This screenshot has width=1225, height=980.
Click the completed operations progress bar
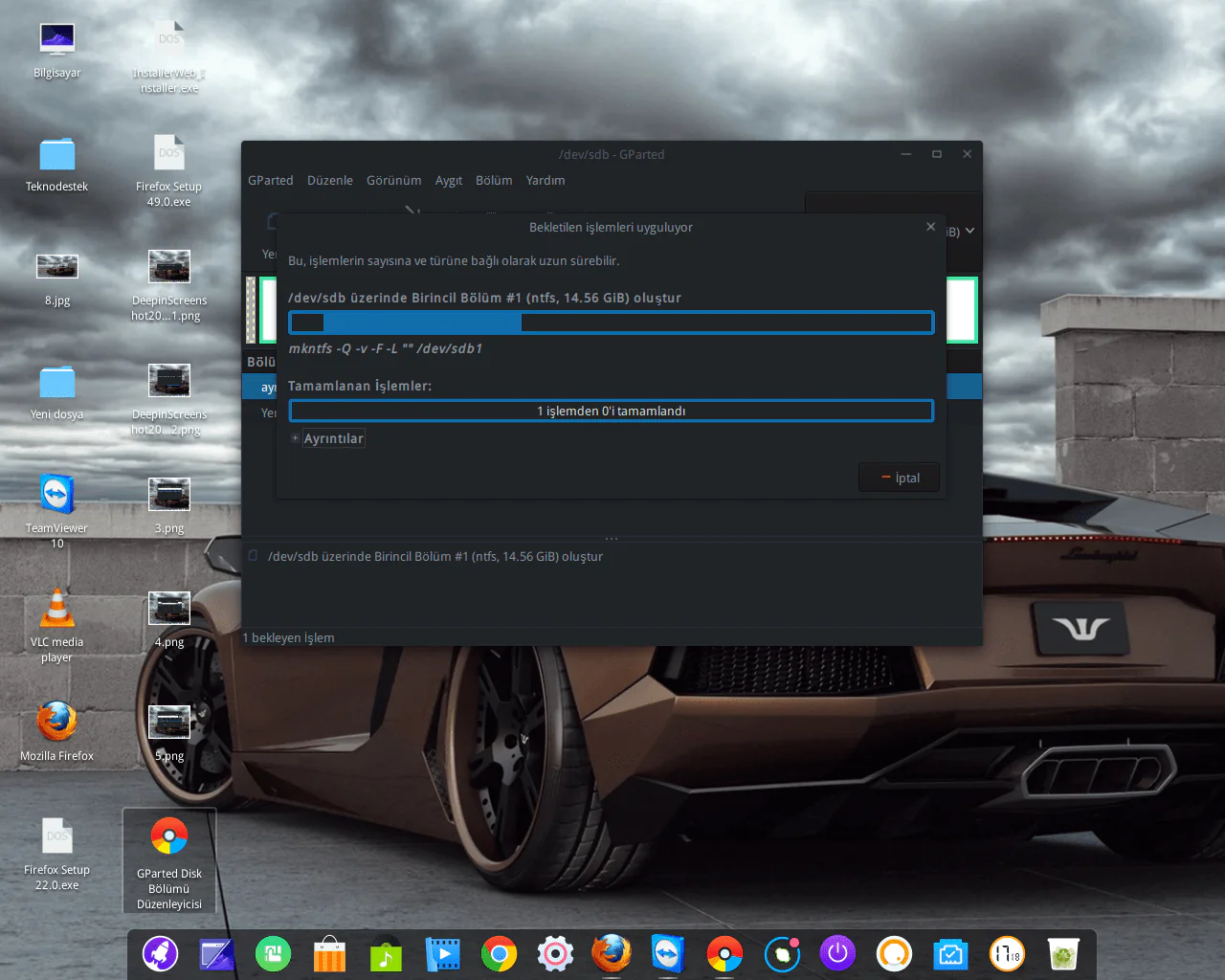point(611,411)
